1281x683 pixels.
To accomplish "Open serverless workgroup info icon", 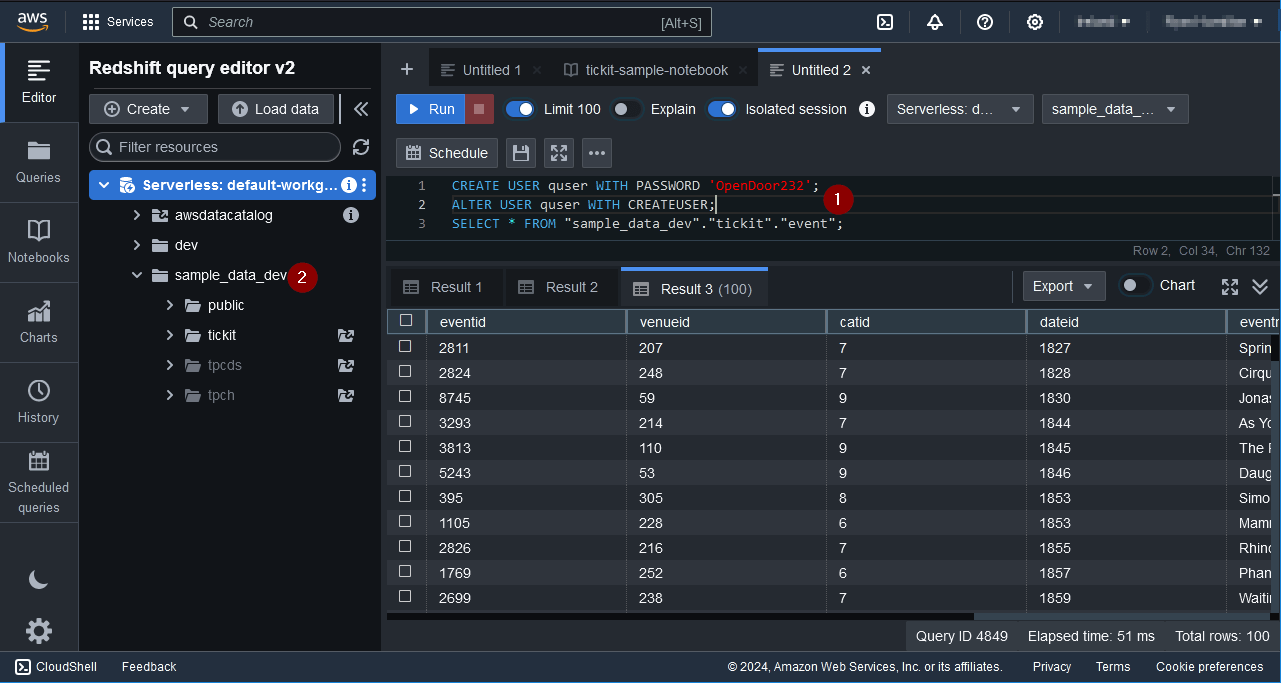I will coord(348,185).
